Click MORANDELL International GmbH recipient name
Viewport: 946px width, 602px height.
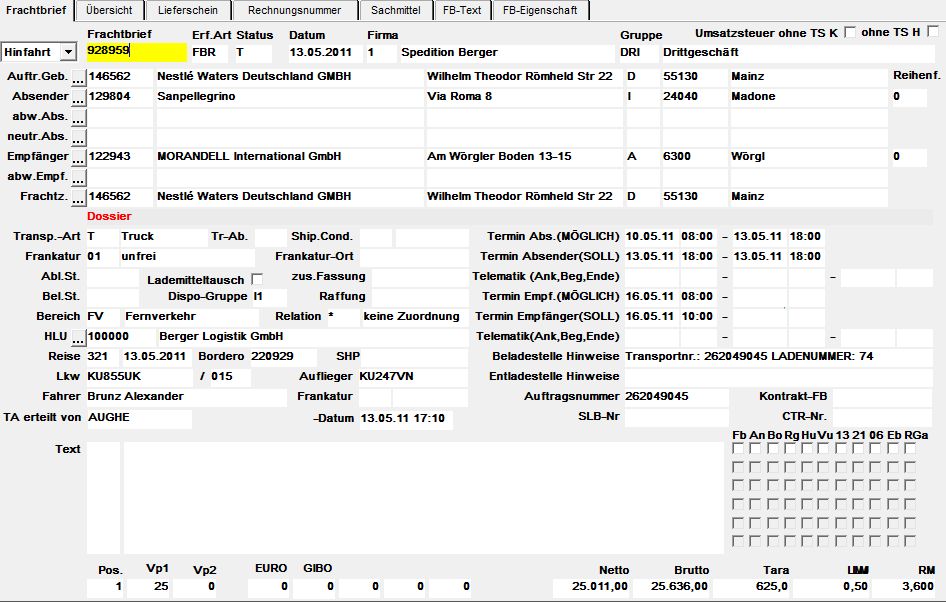tap(249, 156)
